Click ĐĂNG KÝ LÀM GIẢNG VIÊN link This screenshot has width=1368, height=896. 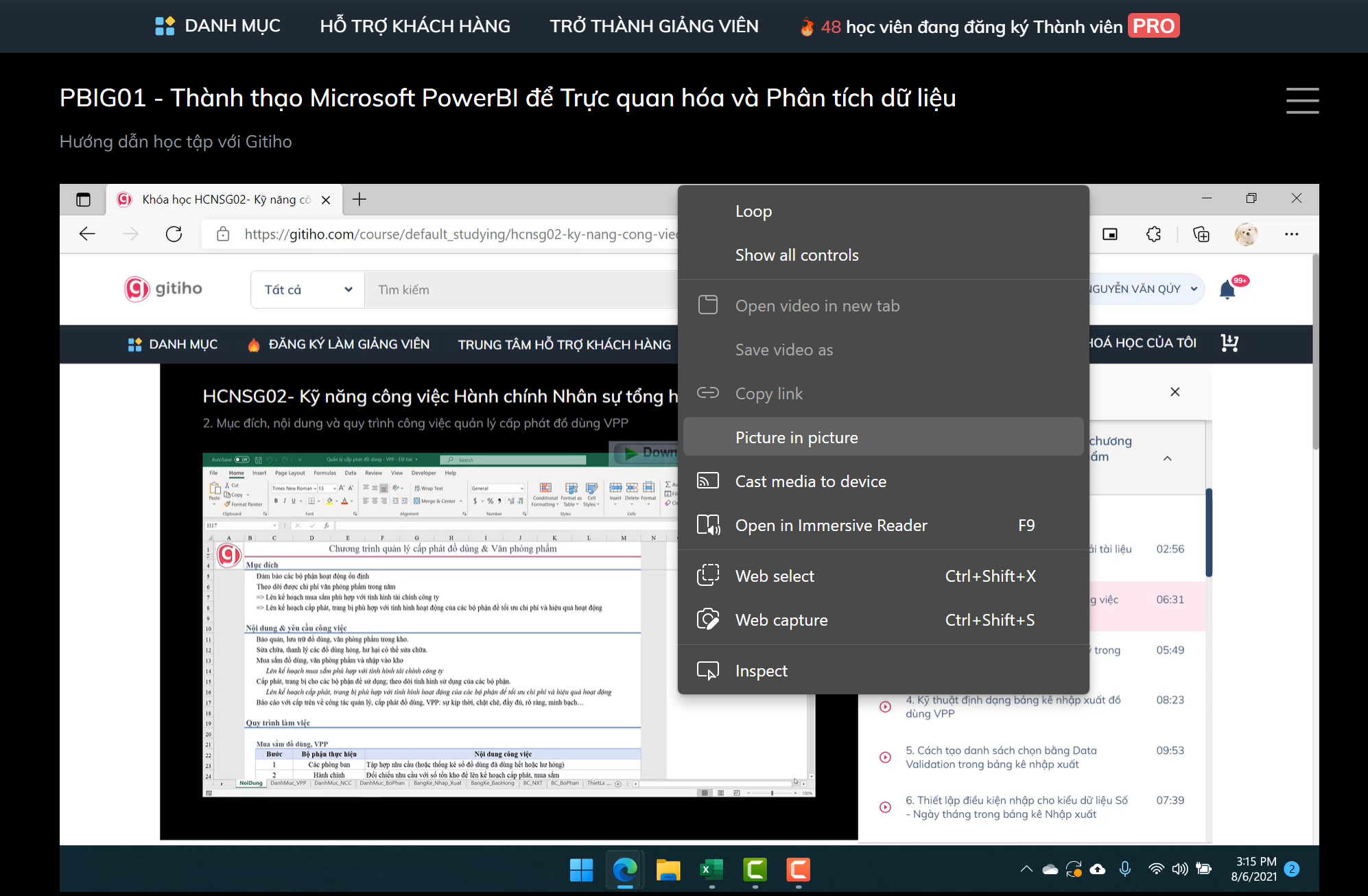tap(339, 344)
